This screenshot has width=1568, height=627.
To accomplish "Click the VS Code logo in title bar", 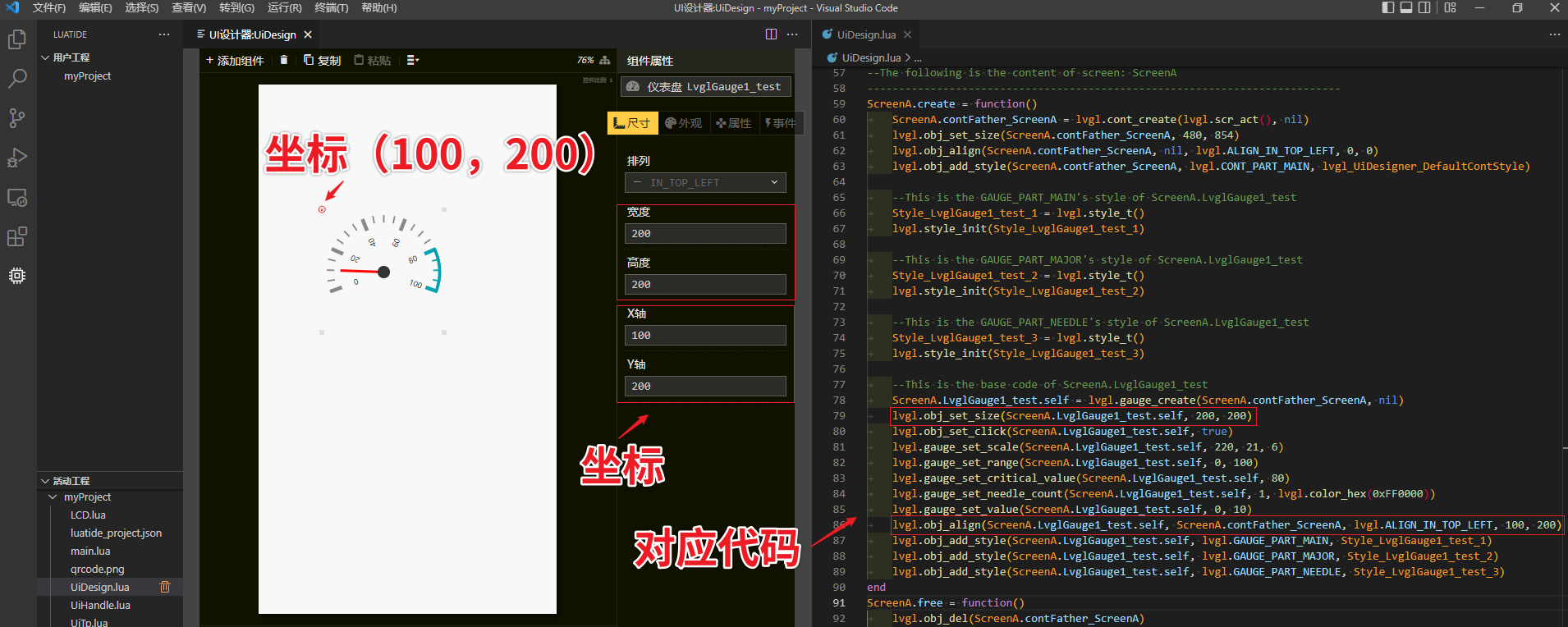I will (x=12, y=7).
